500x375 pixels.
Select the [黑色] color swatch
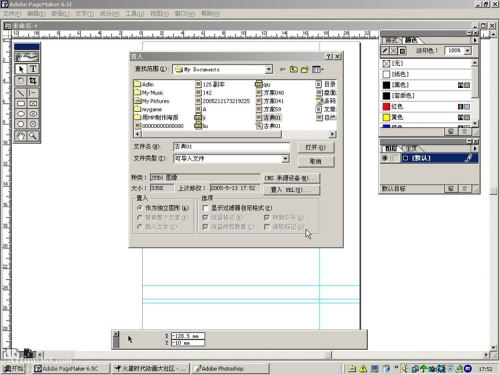click(426, 85)
